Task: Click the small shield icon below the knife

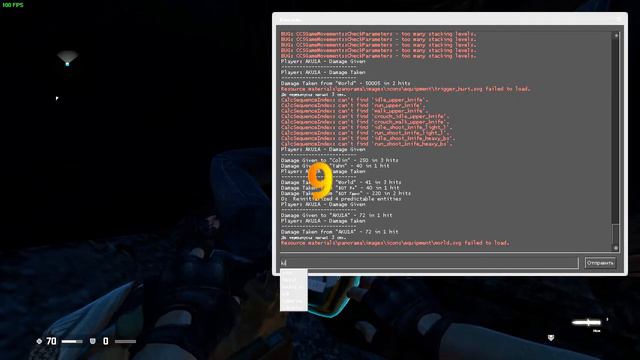Action: pyautogui.click(x=551, y=338)
